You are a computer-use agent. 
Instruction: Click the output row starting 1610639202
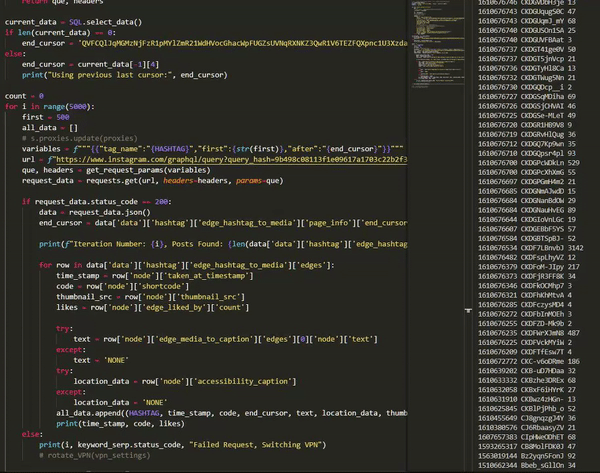coord(527,371)
